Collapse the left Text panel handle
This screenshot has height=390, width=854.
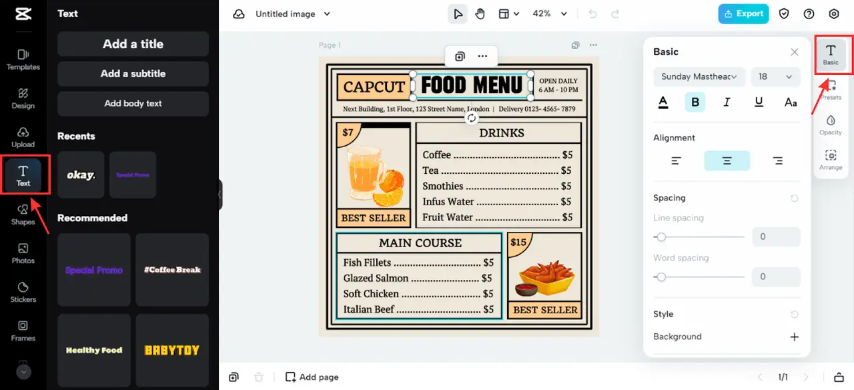[220, 194]
